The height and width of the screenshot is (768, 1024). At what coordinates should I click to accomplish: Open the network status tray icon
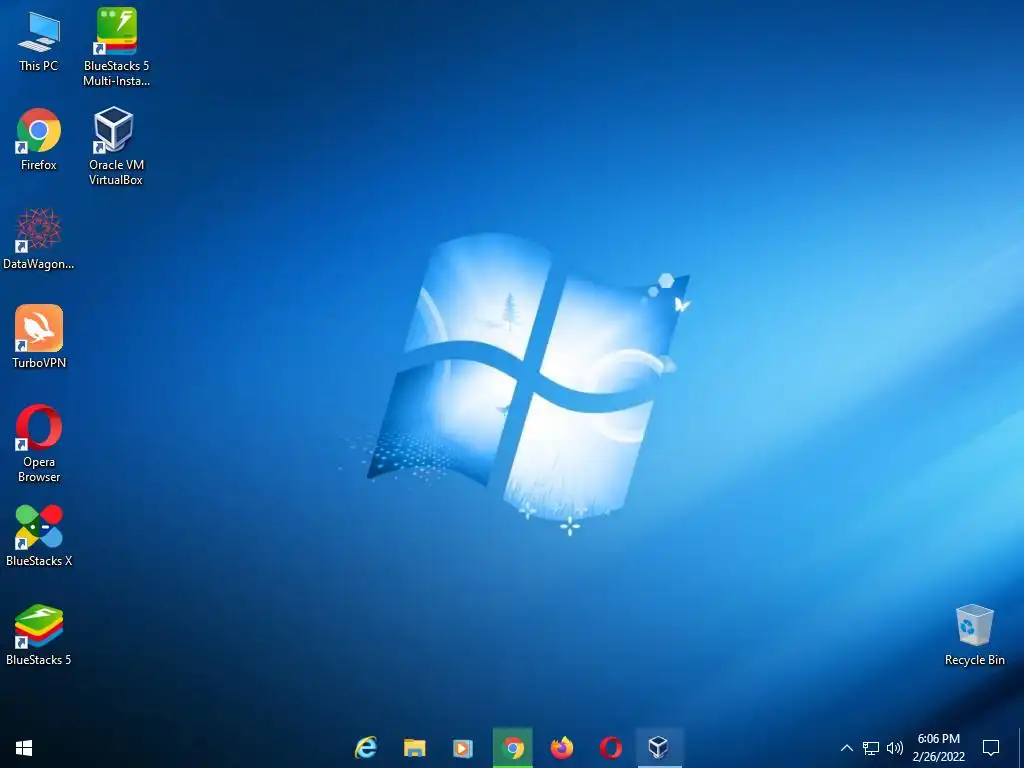point(871,748)
